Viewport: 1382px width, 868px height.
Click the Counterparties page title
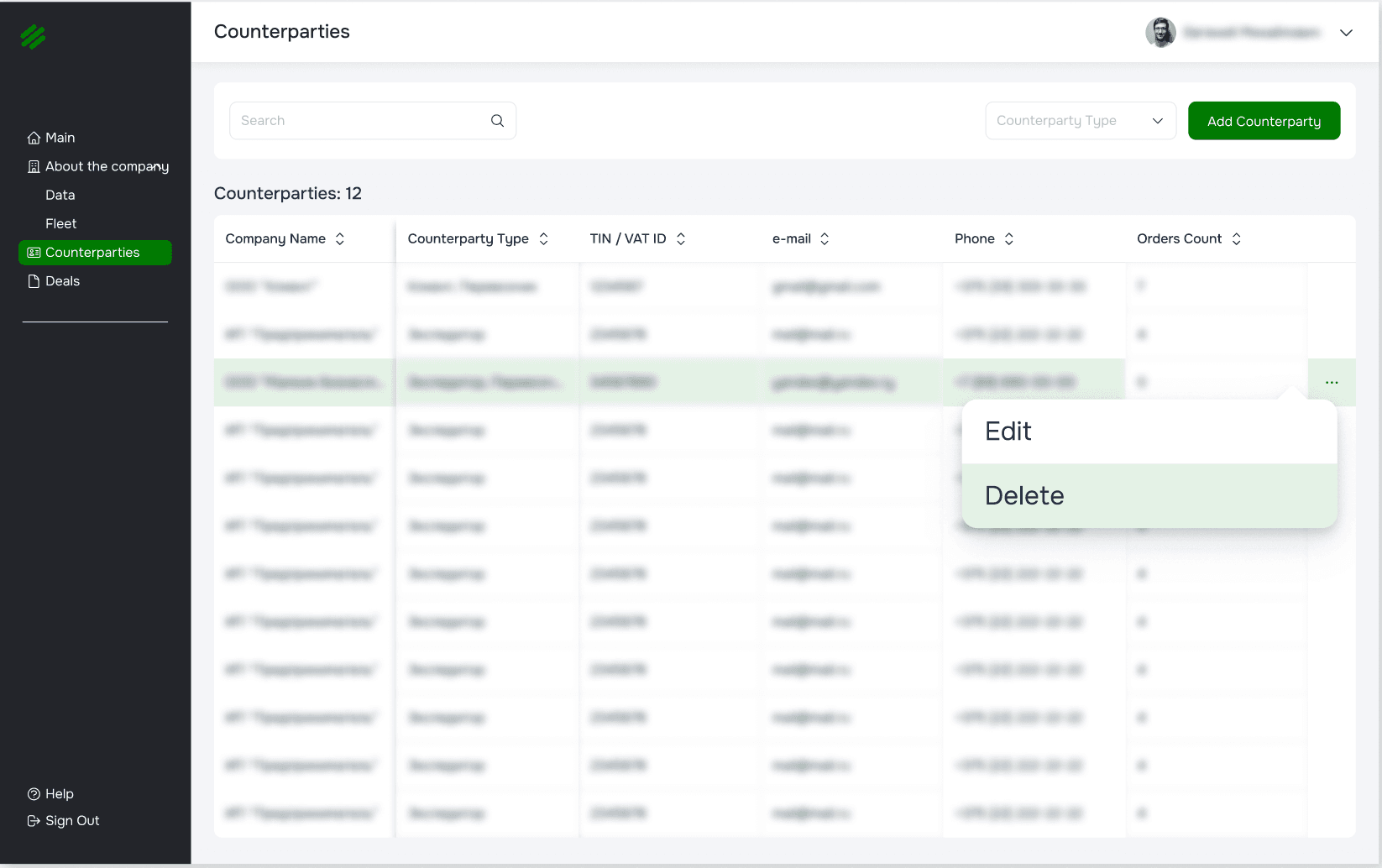pyautogui.click(x=282, y=32)
